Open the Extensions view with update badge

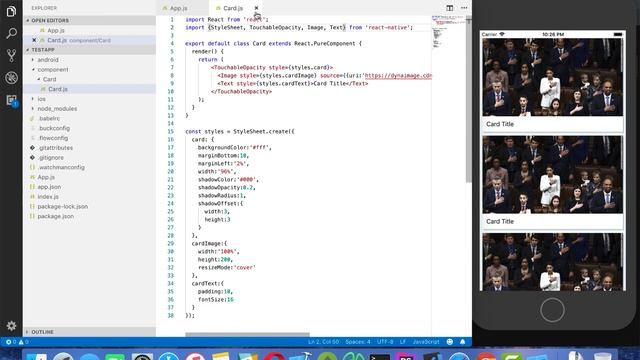(11, 100)
